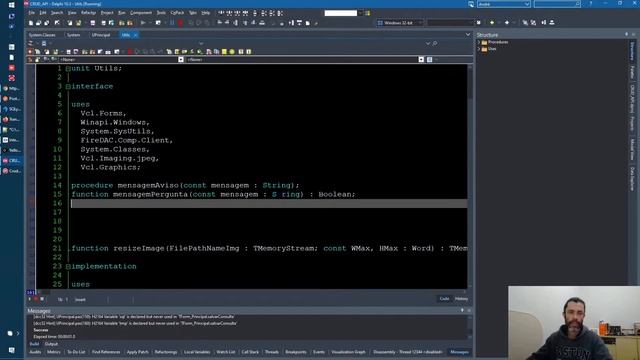Open the Local Variables bottom tab
Viewport: 640px width, 360px height.
click(197, 352)
